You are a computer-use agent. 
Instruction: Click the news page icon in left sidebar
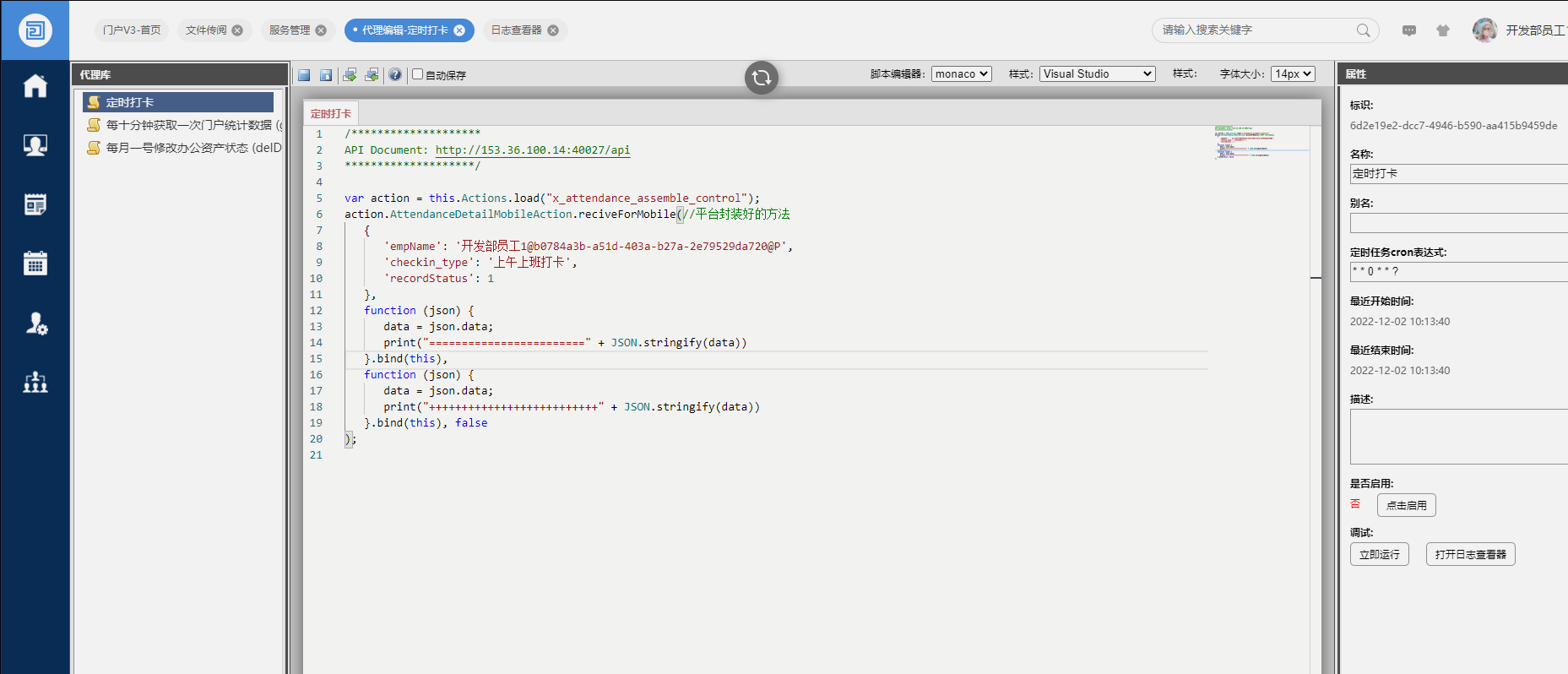pyautogui.click(x=35, y=204)
